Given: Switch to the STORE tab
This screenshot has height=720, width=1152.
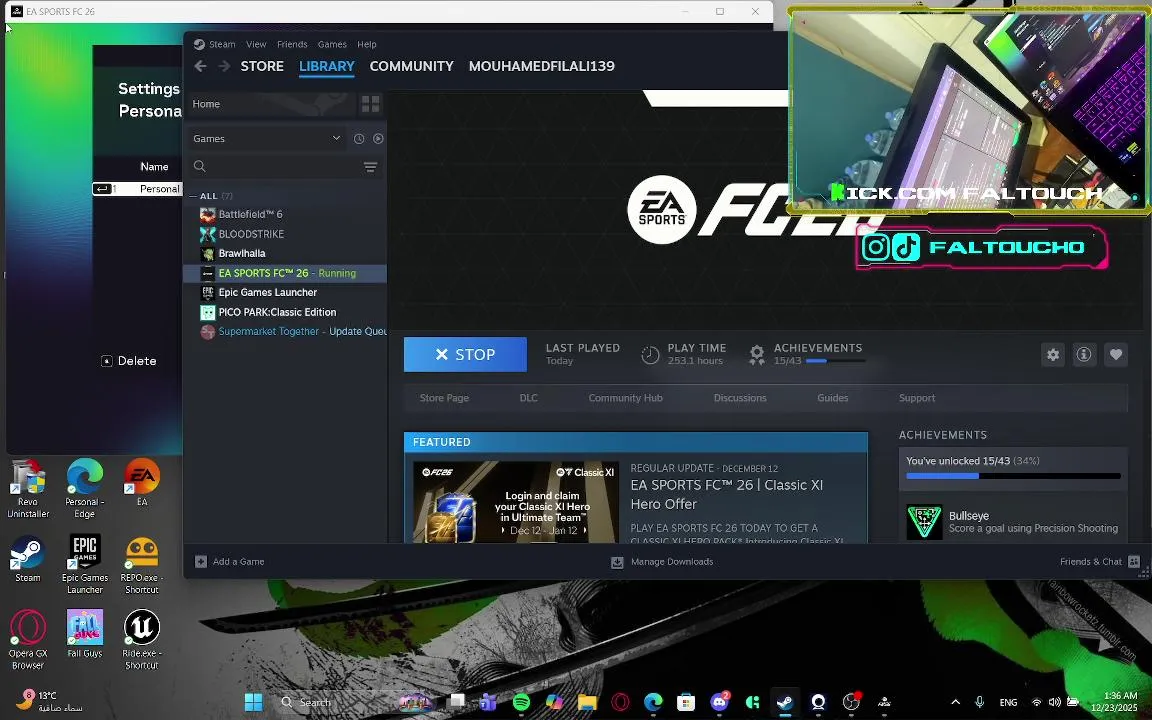Looking at the screenshot, I should 262,66.
